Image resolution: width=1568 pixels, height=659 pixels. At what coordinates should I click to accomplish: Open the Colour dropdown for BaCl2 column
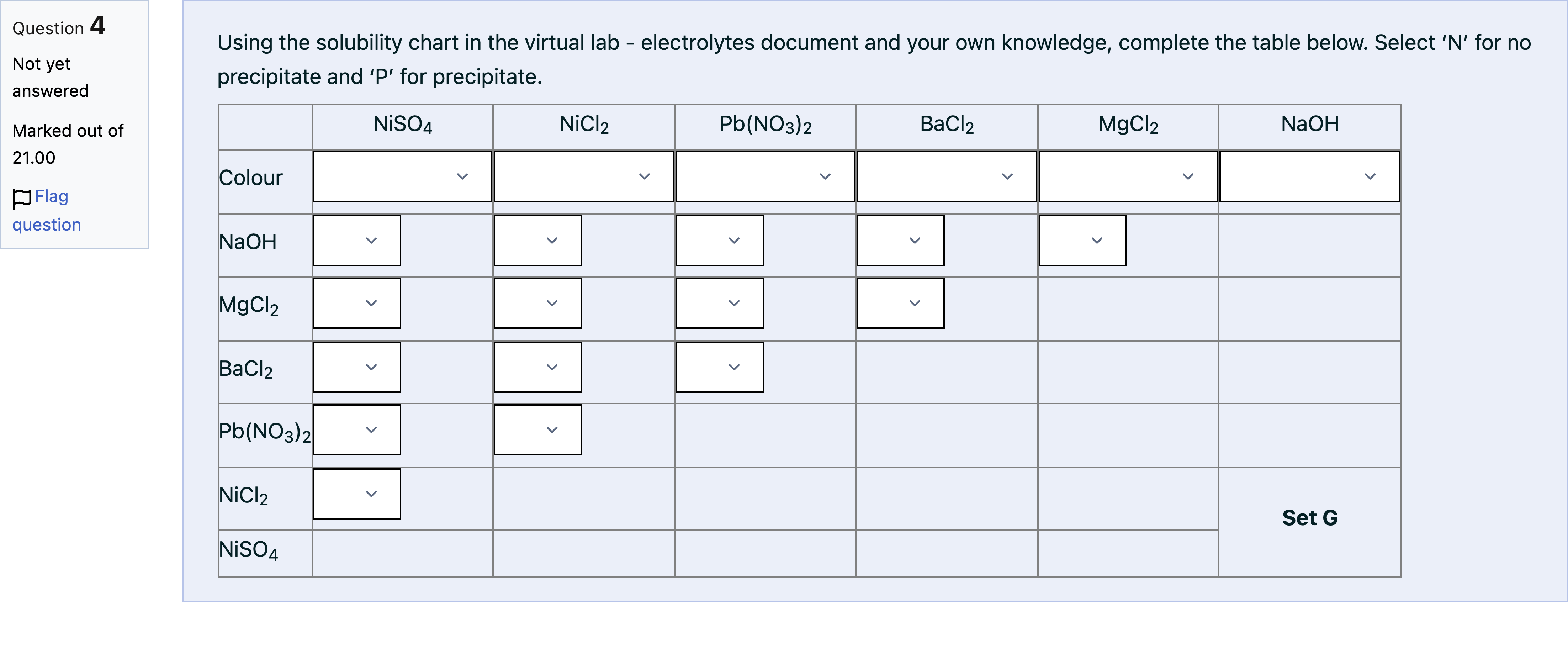pyautogui.click(x=947, y=176)
